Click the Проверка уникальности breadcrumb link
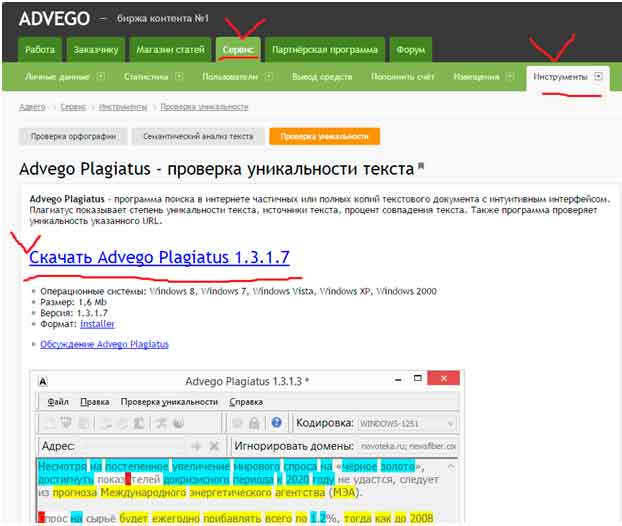The height and width of the screenshot is (526, 622). coord(204,107)
